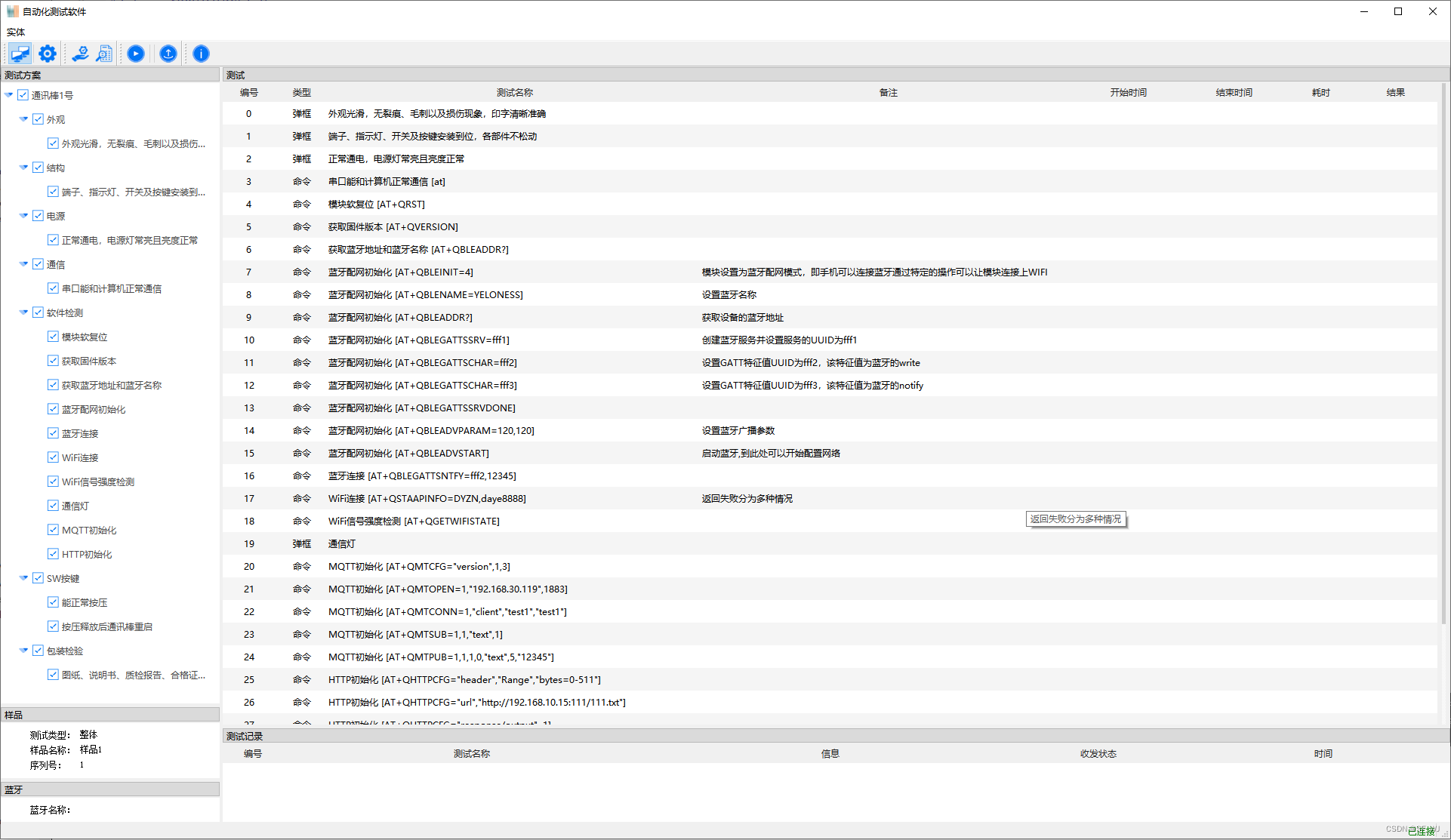Toggle the 通信 group checkbox
Viewport: 1451px width, 840px height.
click(x=38, y=264)
